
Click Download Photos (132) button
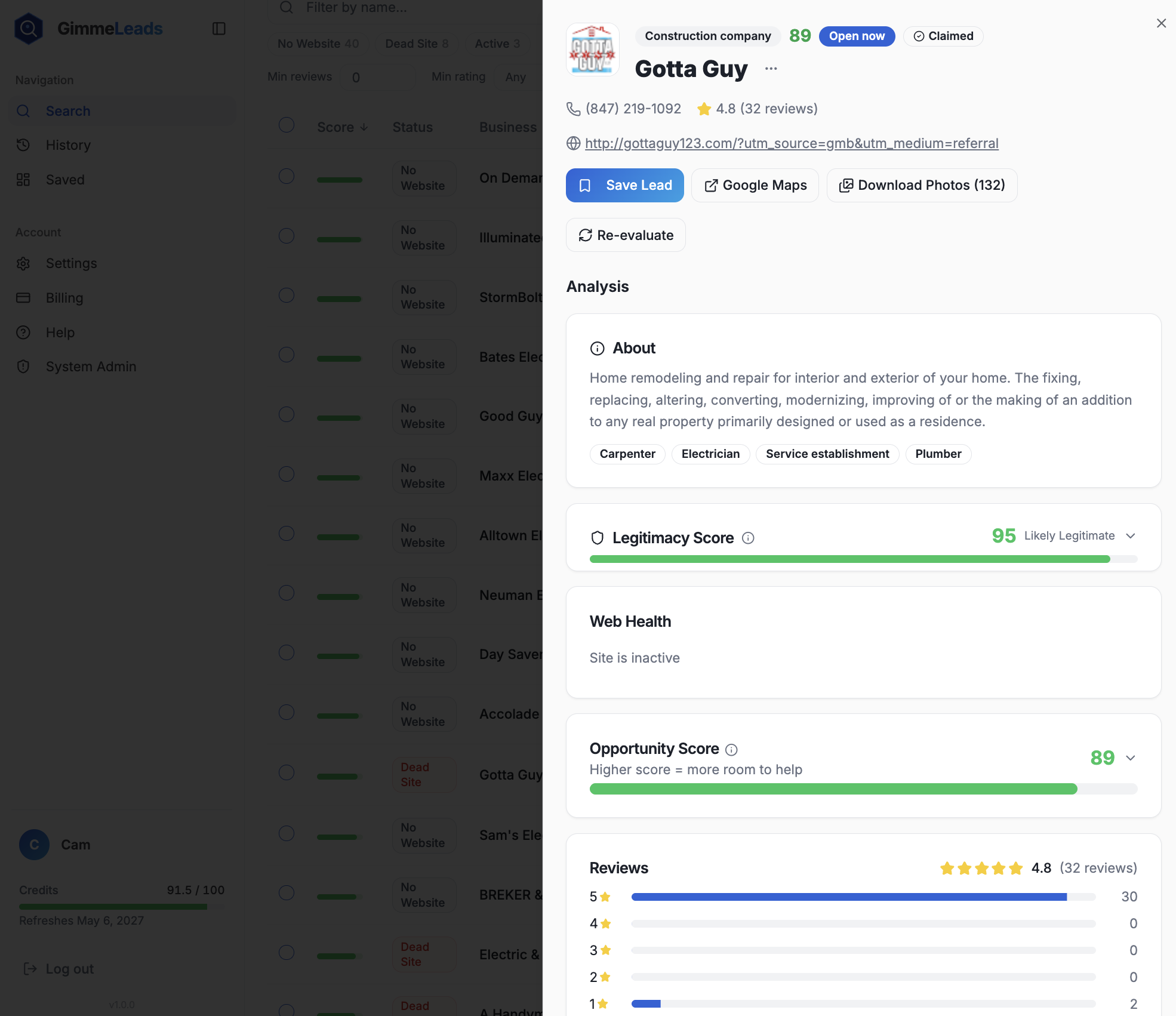922,186
